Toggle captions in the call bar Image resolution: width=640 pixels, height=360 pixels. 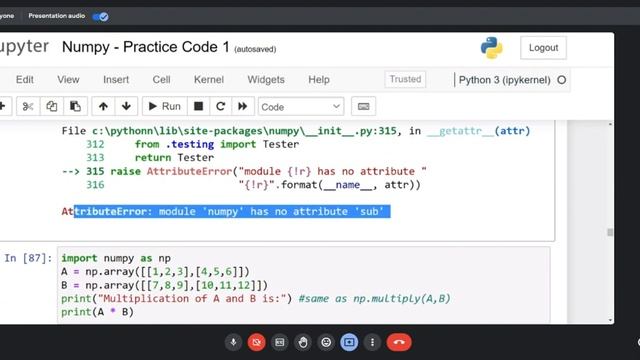coord(280,342)
